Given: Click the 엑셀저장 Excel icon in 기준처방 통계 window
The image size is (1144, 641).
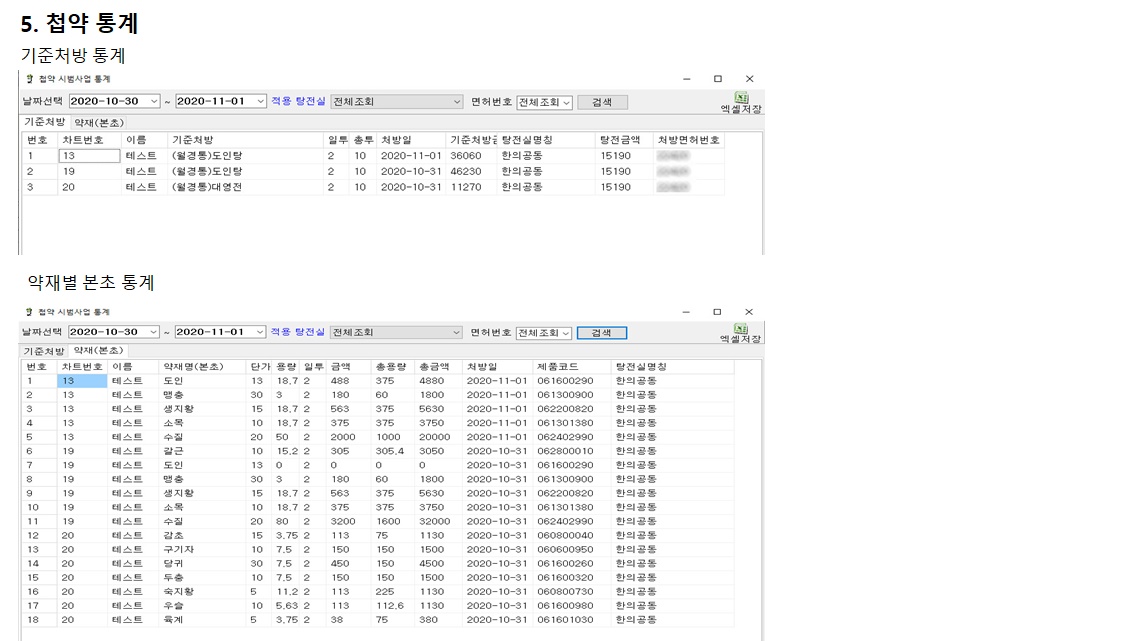Looking at the screenshot, I should click(741, 98).
